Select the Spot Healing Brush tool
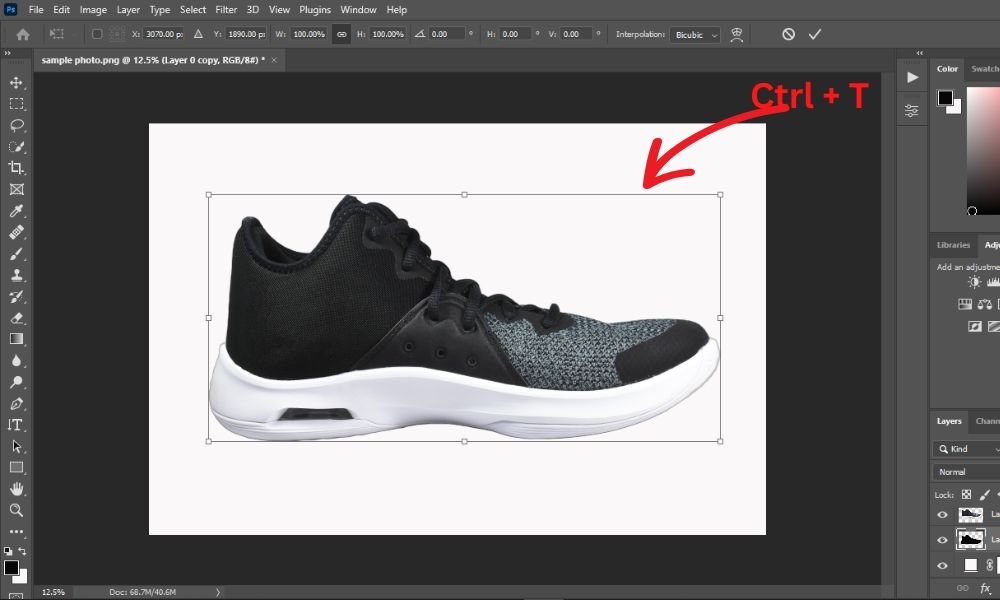The width and height of the screenshot is (1000, 600). (x=16, y=232)
